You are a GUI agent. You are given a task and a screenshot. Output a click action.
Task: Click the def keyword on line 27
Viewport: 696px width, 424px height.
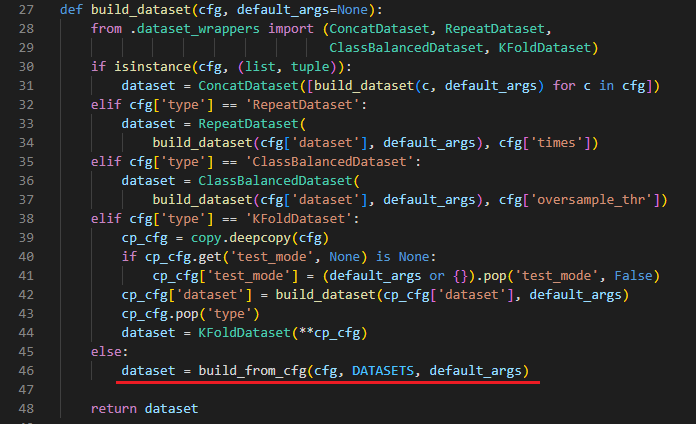pos(71,10)
